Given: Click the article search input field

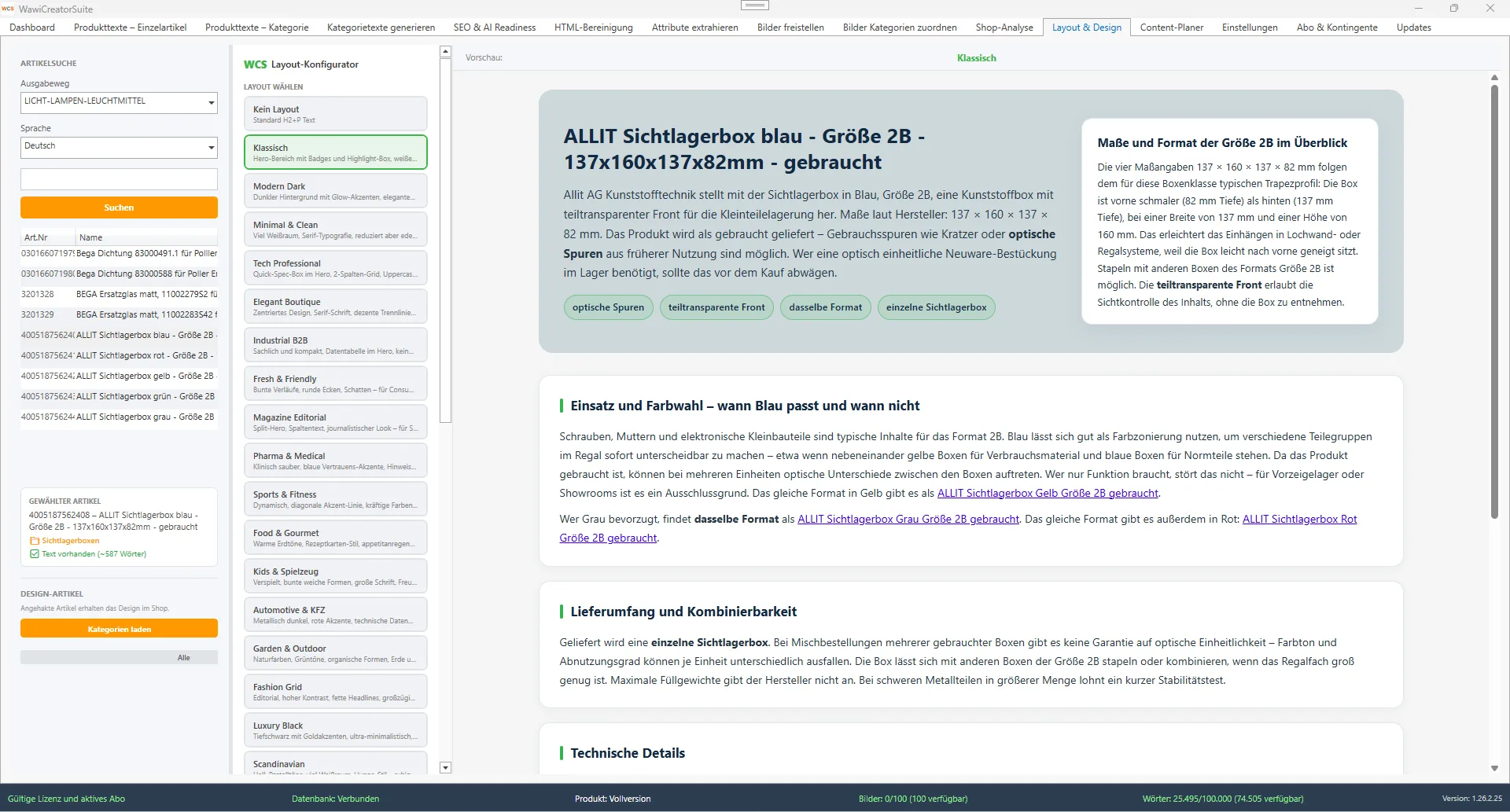Looking at the screenshot, I should tap(119, 179).
